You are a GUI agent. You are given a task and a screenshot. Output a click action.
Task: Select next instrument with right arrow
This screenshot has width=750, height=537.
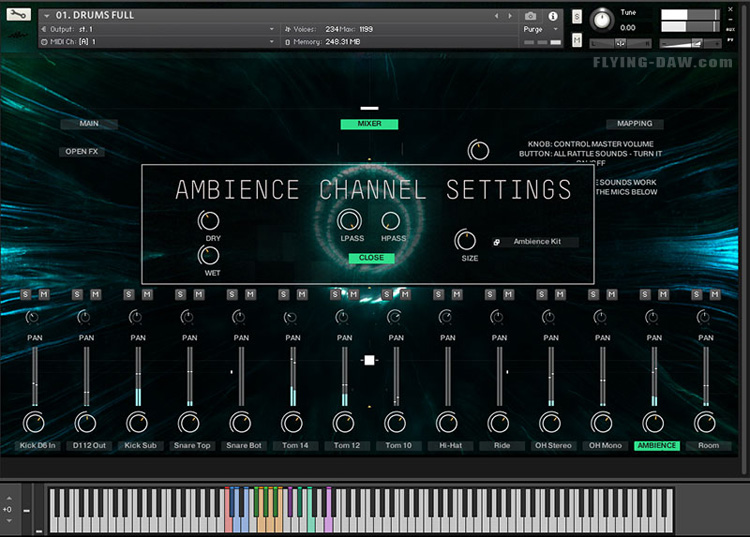tap(510, 16)
